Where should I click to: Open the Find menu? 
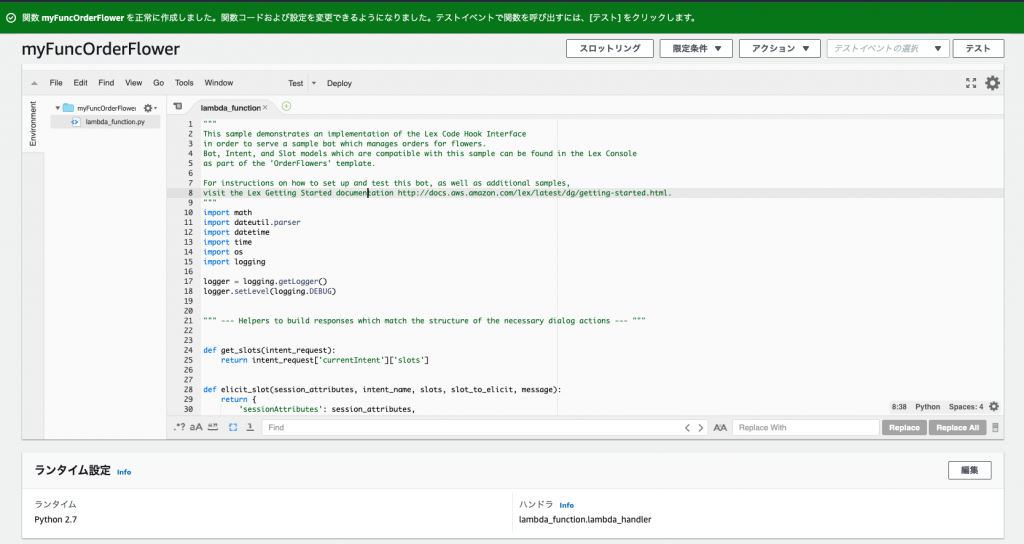point(106,83)
